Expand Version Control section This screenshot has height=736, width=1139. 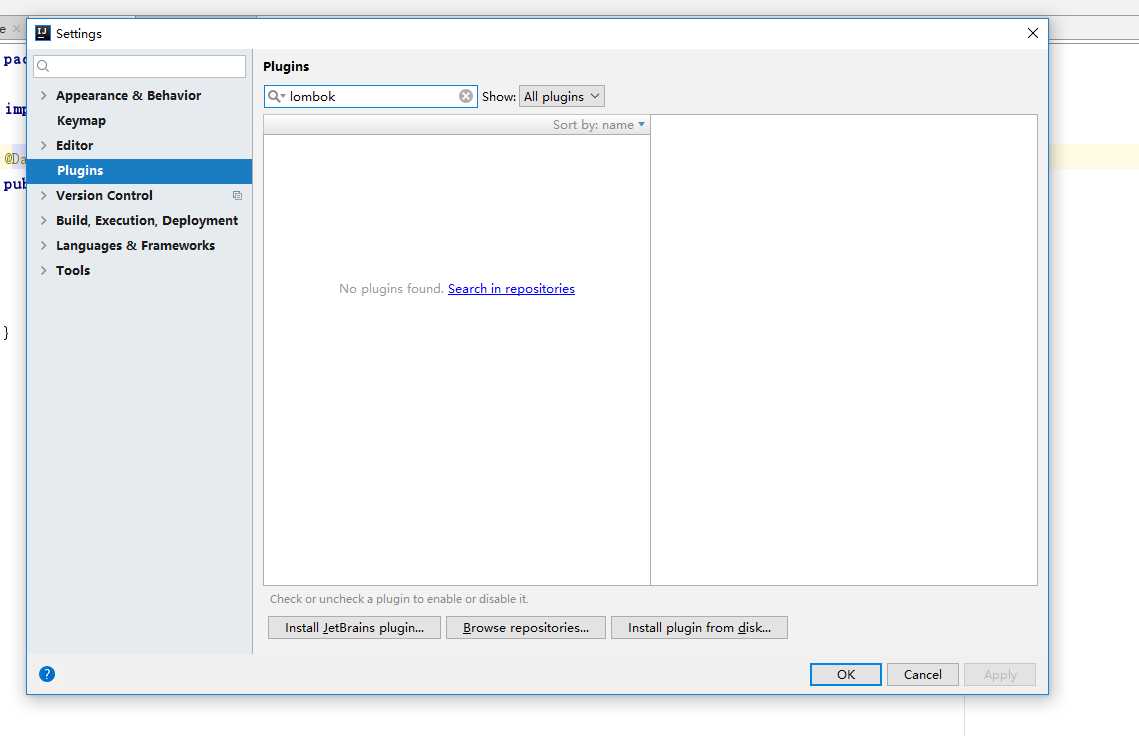coord(44,195)
